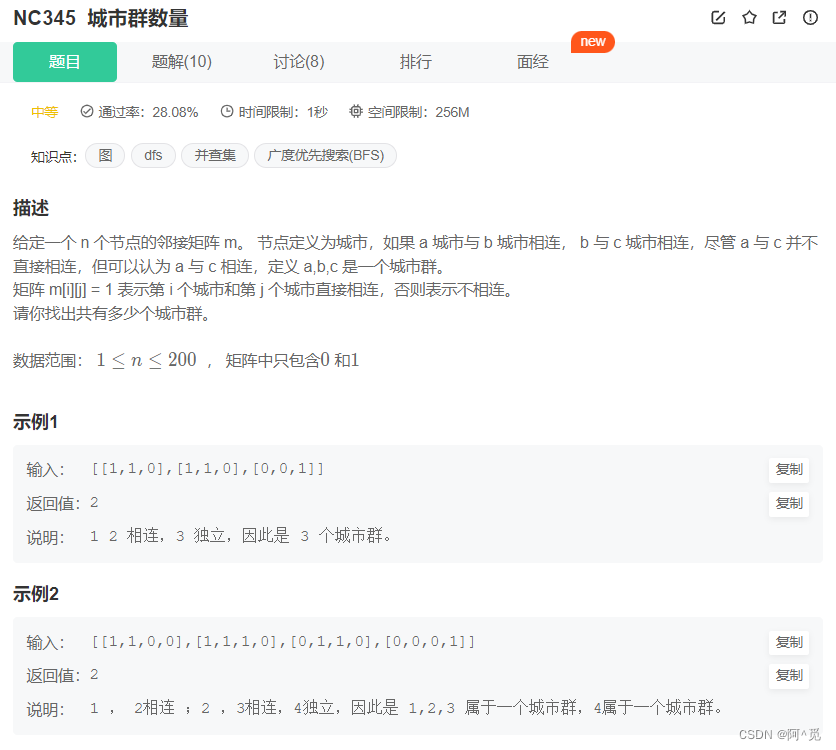Select the 广度优先搜索(BFS) tag
Image resolution: width=836 pixels, height=750 pixels.
(x=325, y=155)
